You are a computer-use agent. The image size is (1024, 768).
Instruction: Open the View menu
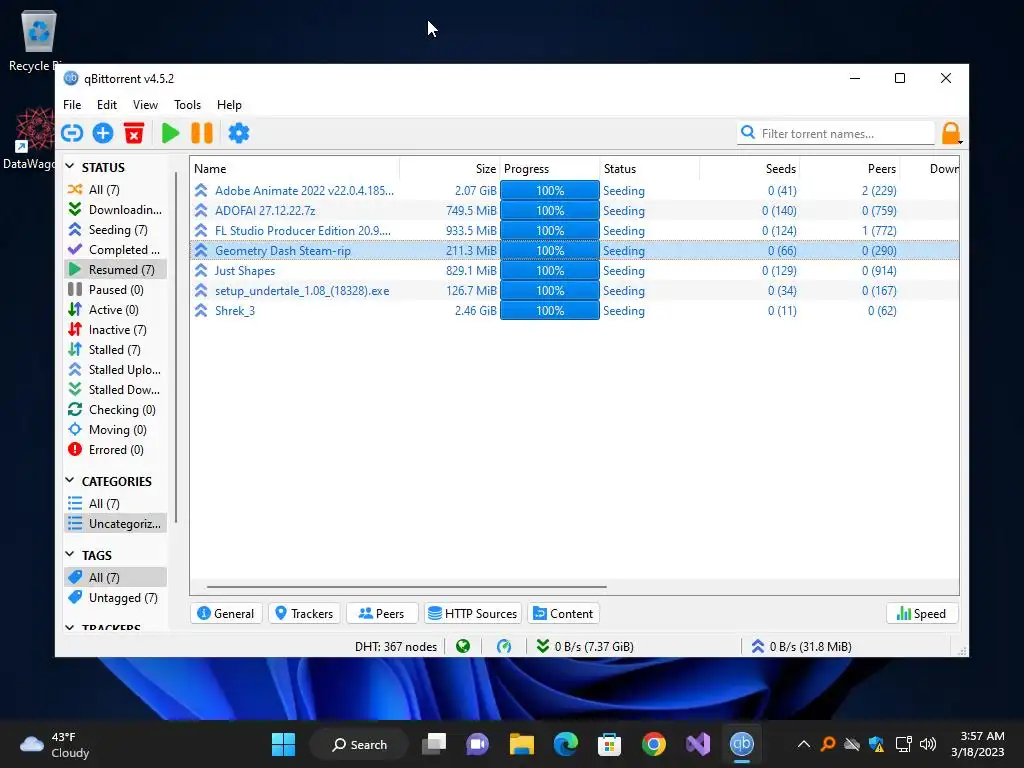[145, 104]
